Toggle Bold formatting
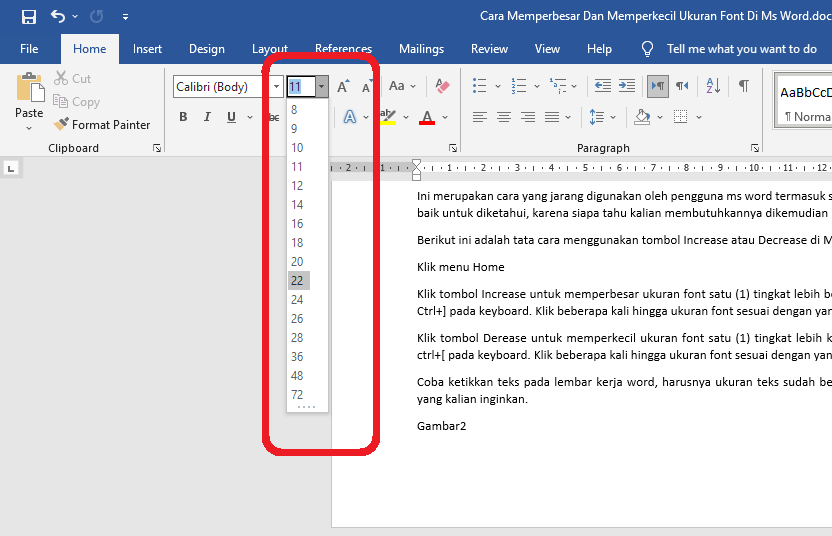832x536 pixels. click(183, 117)
